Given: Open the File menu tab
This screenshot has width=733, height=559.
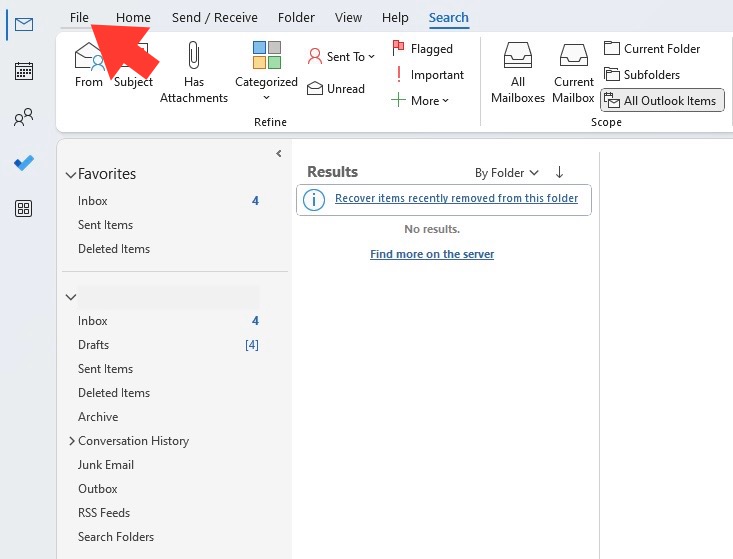Looking at the screenshot, I should pos(79,17).
